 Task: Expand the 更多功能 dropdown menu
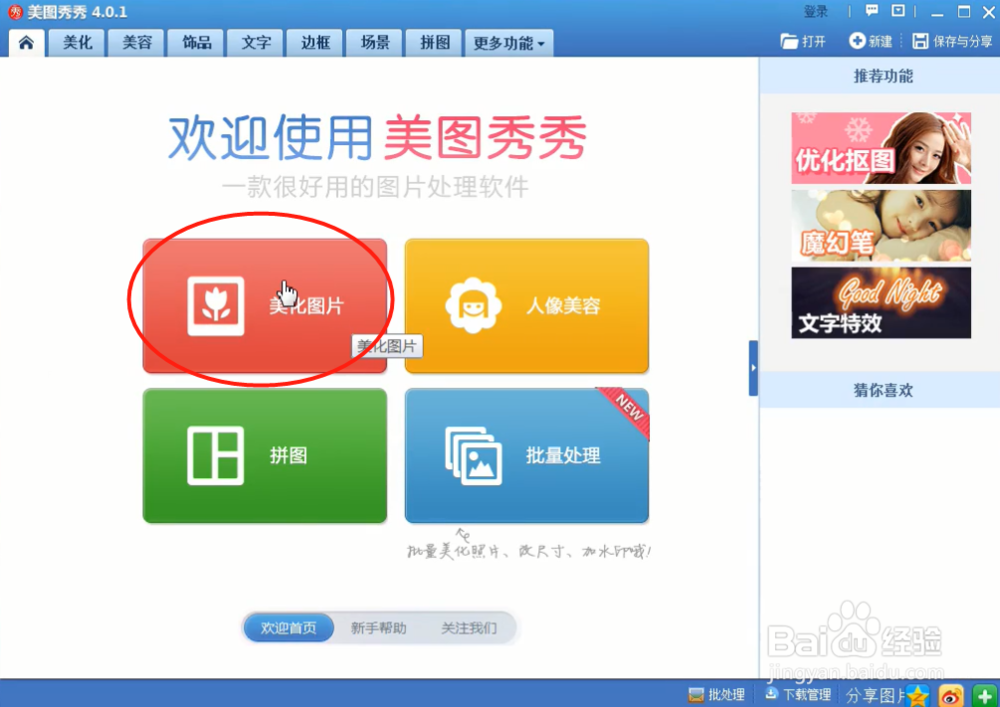(509, 43)
